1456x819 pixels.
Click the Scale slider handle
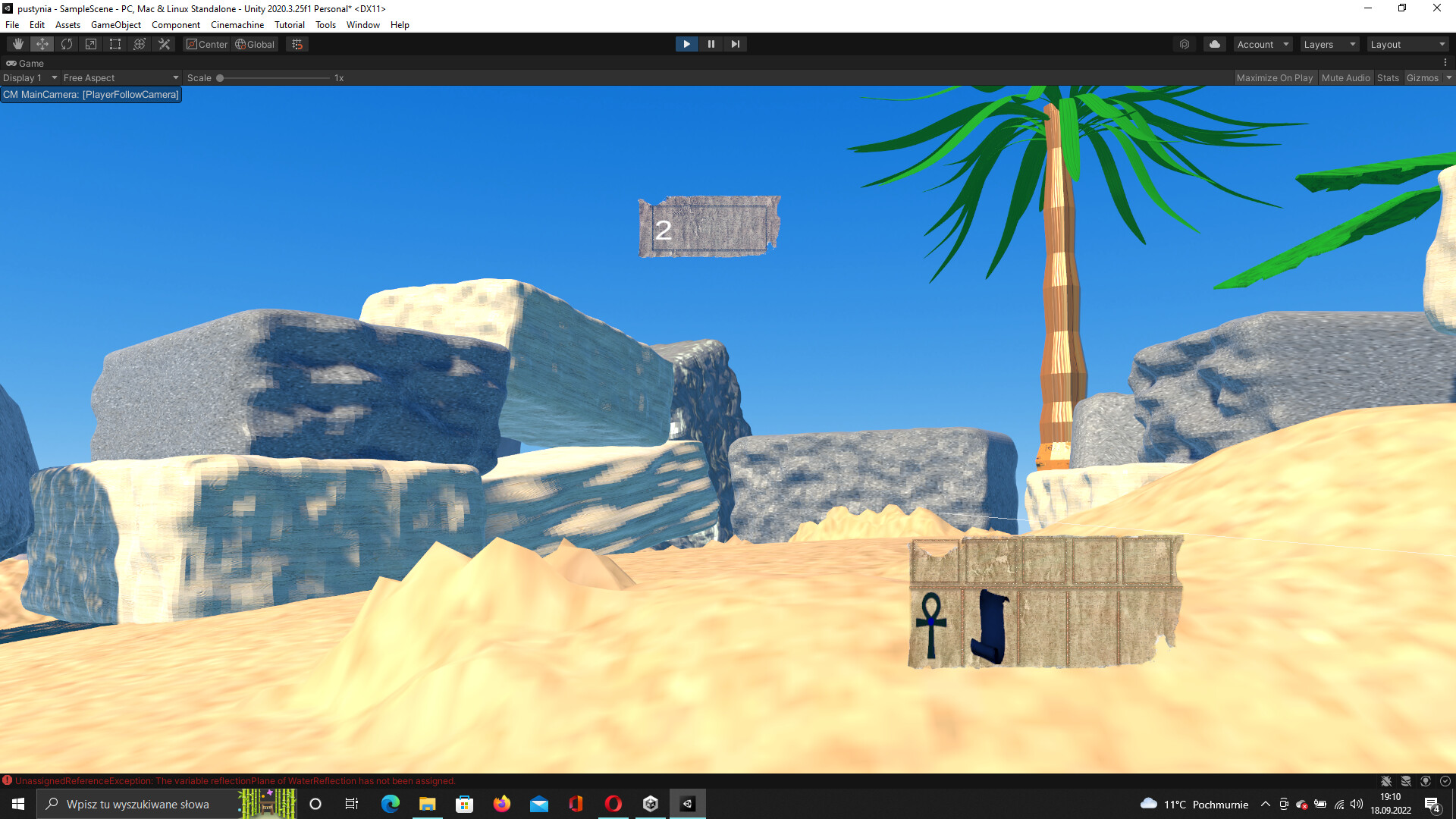click(x=220, y=78)
